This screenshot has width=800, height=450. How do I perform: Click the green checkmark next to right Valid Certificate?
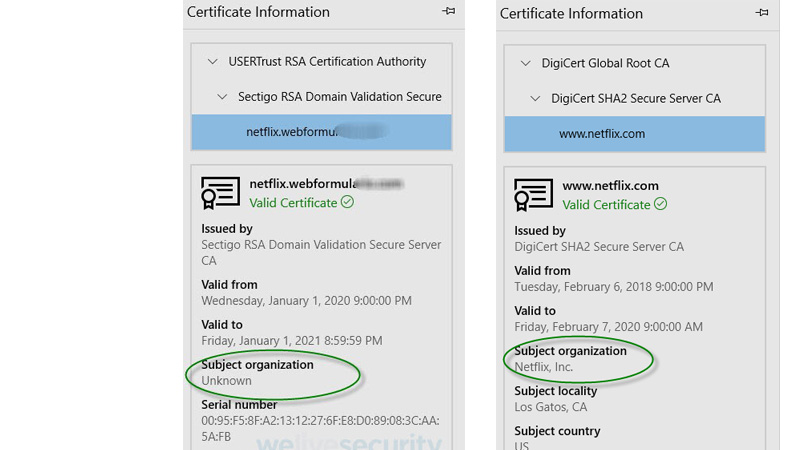(660, 204)
